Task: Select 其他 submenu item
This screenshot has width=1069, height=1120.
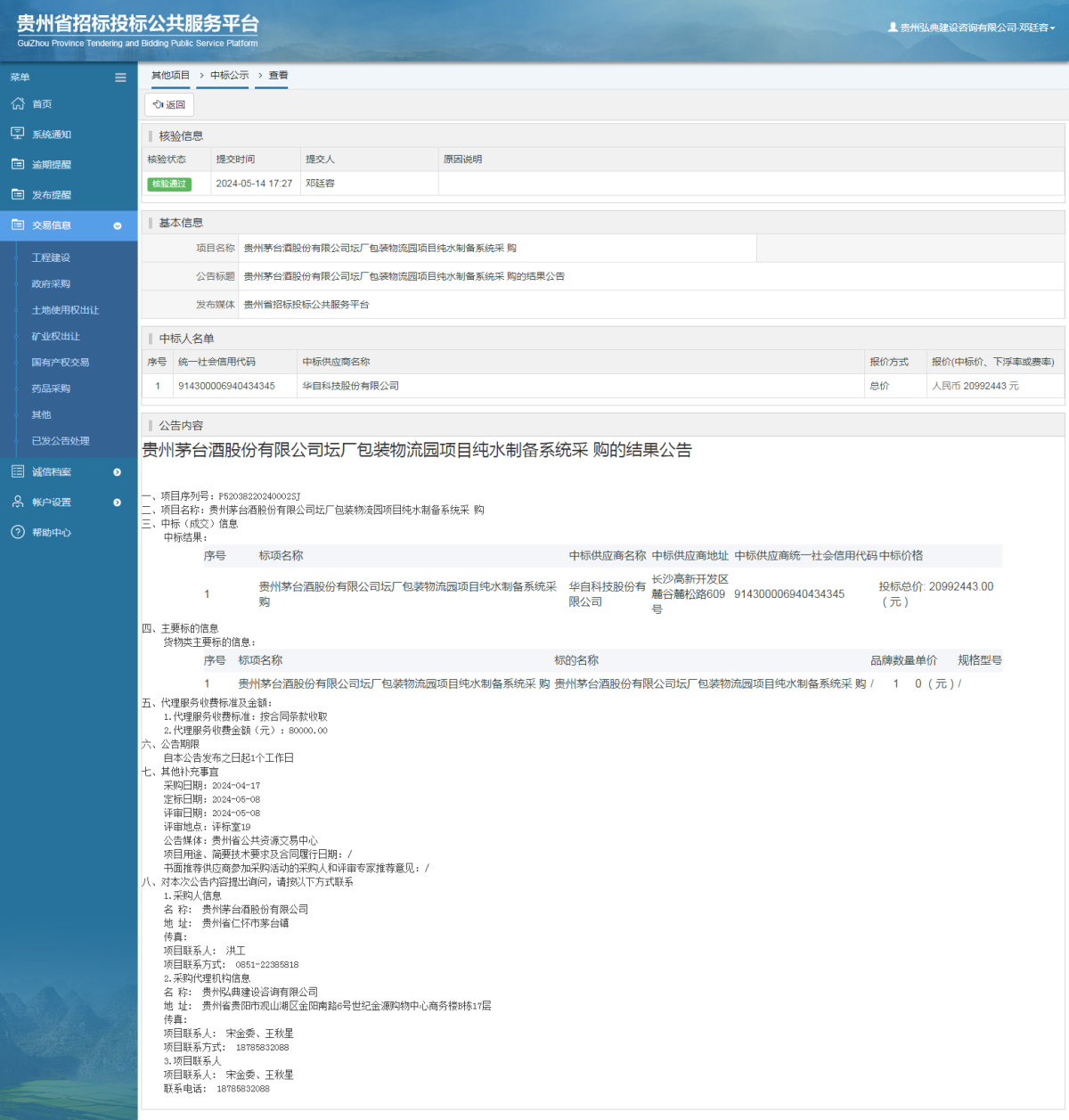Action: (x=41, y=414)
